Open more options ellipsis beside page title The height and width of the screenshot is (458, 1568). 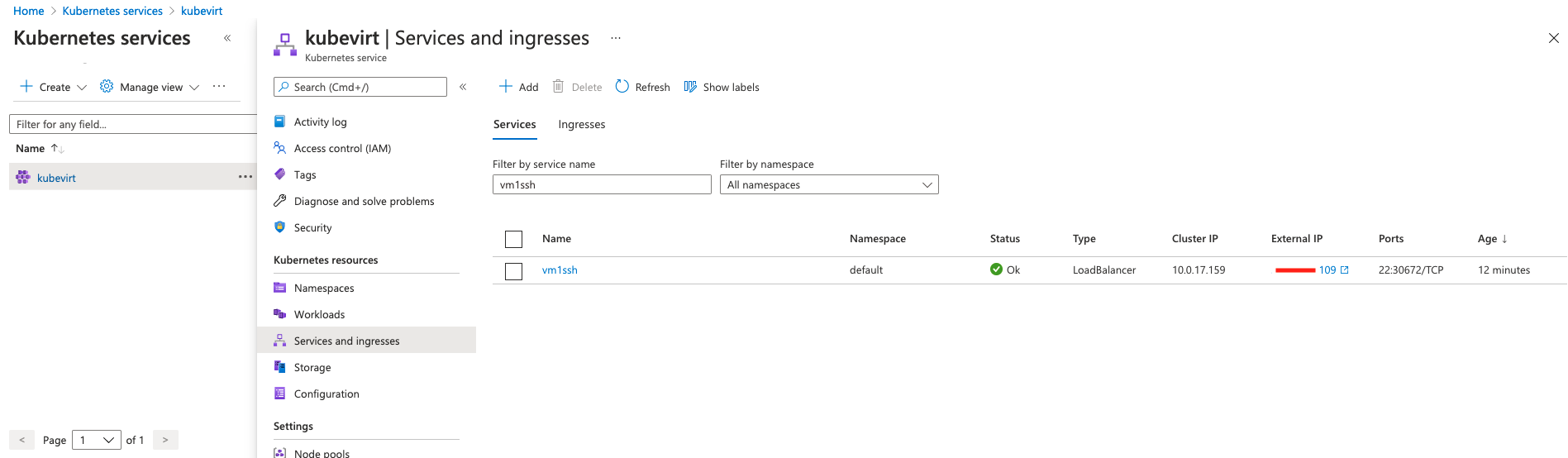(616, 38)
